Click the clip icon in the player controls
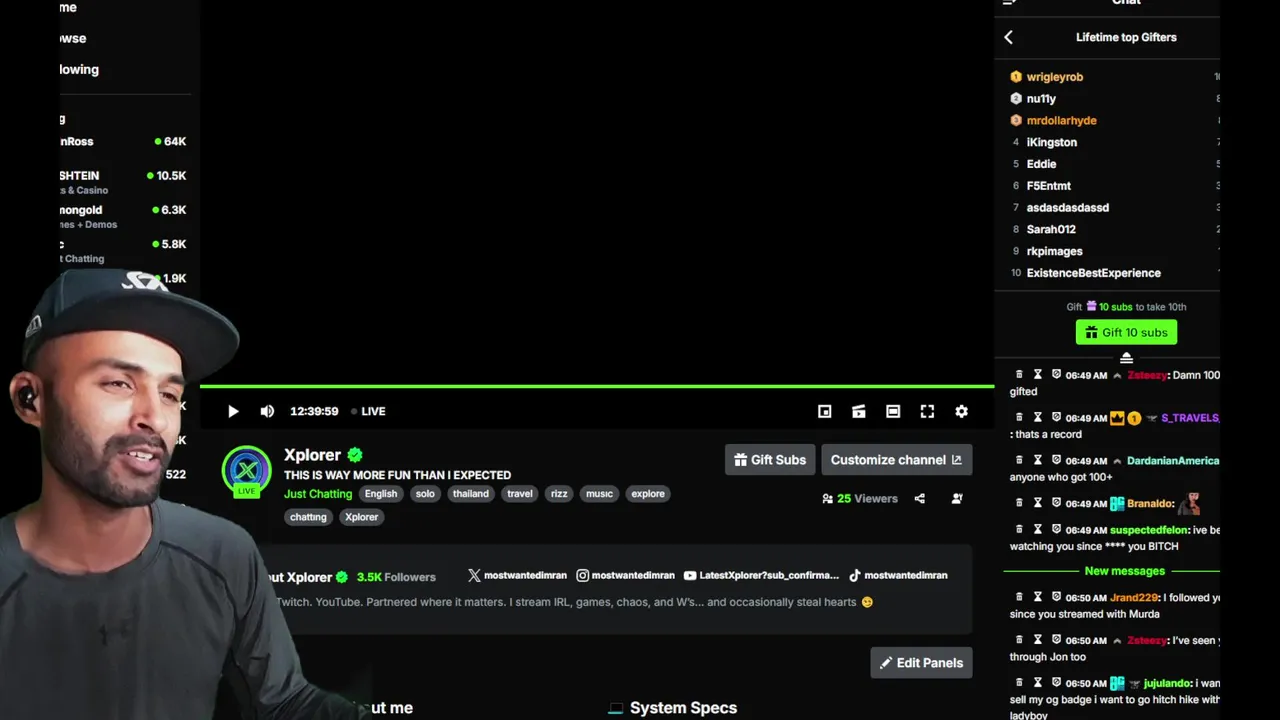1280x720 pixels. pyautogui.click(x=858, y=411)
